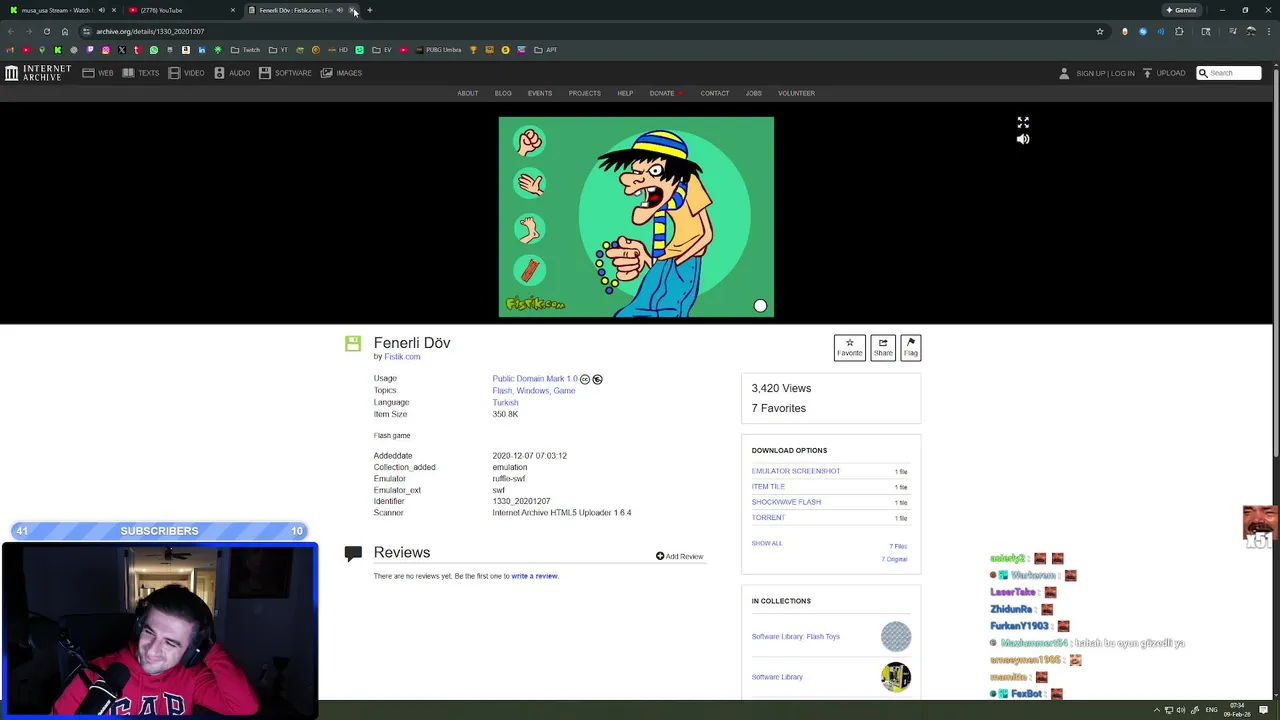Open the UPLOAD page

click(1164, 73)
